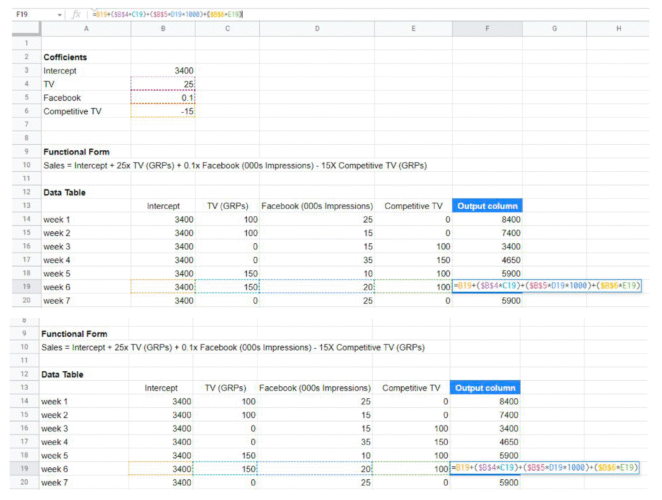The height and width of the screenshot is (500, 662).
Task: Select column G header
Action: click(554, 28)
